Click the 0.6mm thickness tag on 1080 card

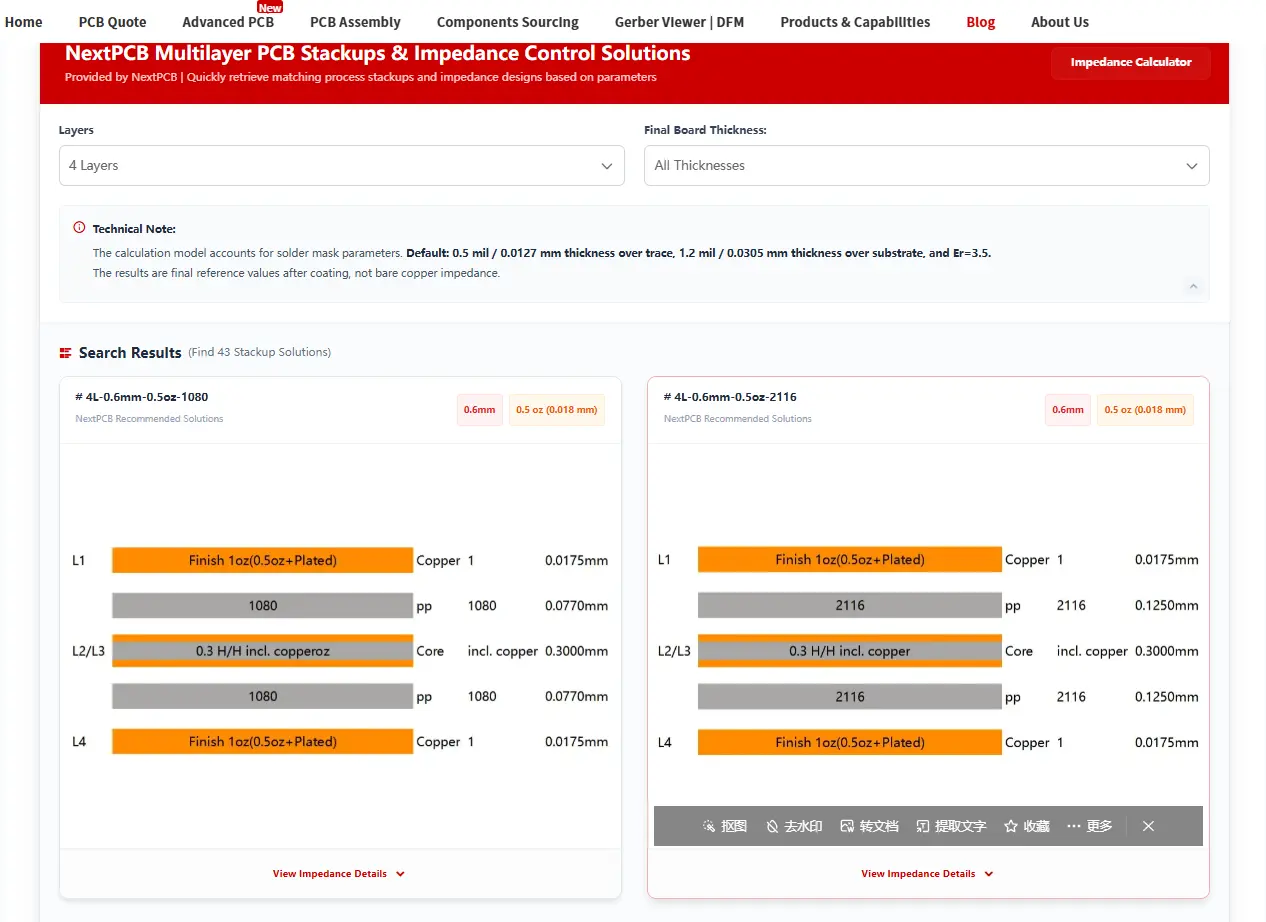pyautogui.click(x=479, y=410)
